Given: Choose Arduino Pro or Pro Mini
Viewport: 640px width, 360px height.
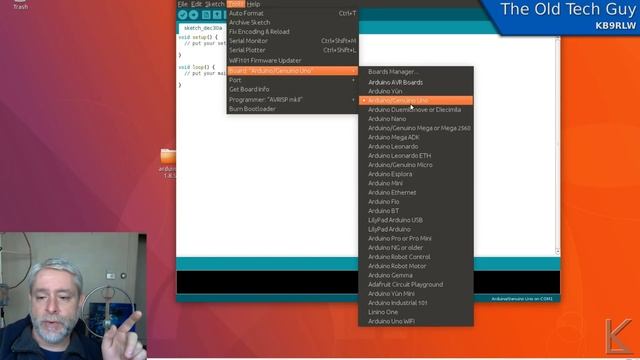Looking at the screenshot, I should tap(416, 239).
